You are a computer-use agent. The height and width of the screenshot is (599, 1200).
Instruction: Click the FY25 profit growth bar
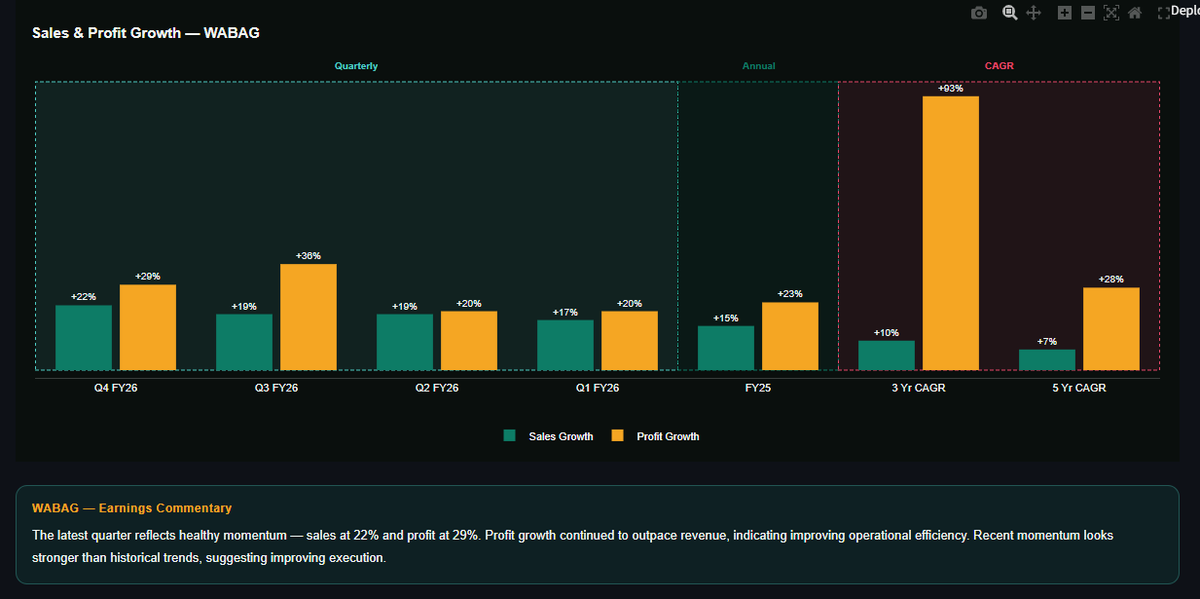pos(790,336)
